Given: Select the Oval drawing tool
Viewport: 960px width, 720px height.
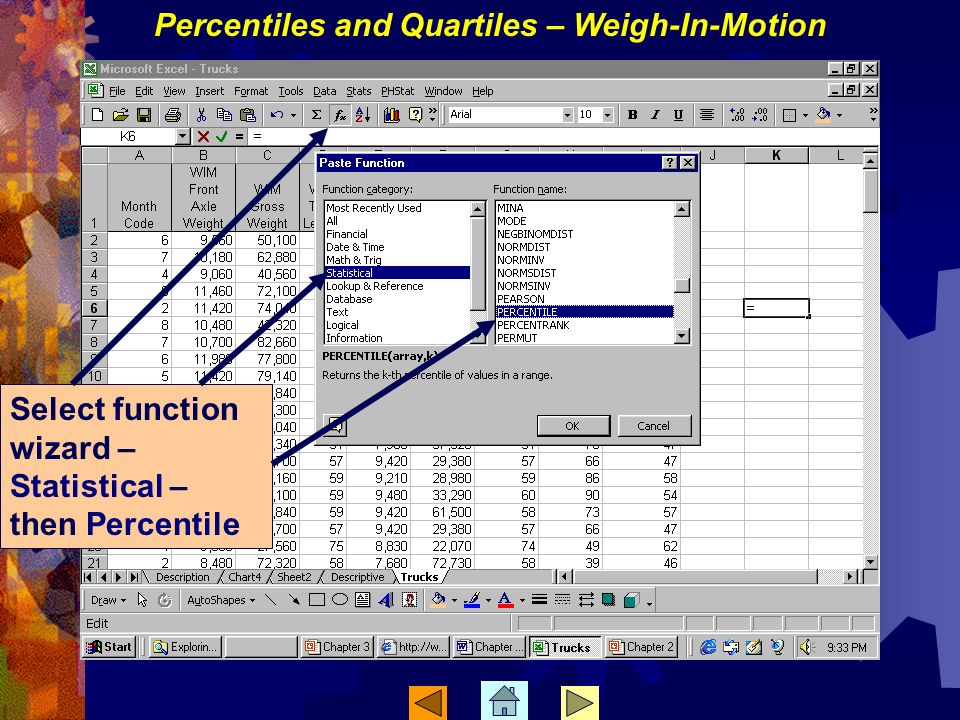Looking at the screenshot, I should point(340,600).
